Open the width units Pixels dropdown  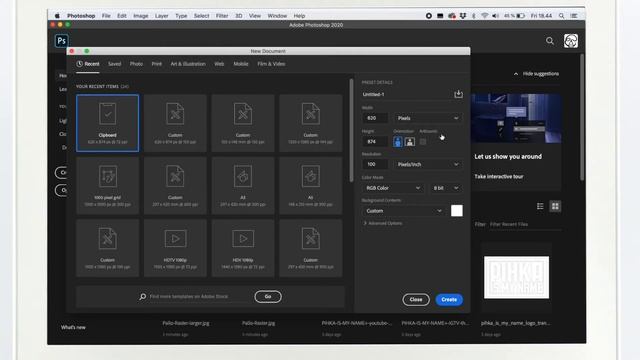428,118
